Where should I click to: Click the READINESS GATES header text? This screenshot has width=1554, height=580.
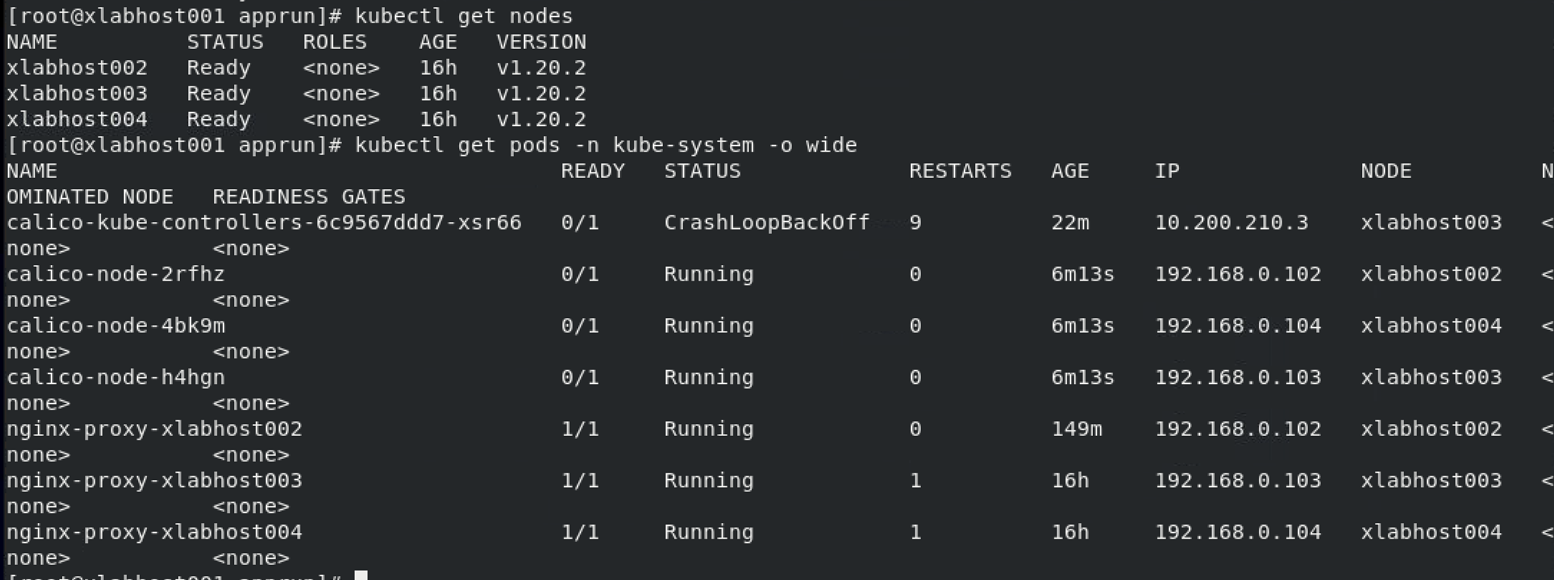[309, 197]
